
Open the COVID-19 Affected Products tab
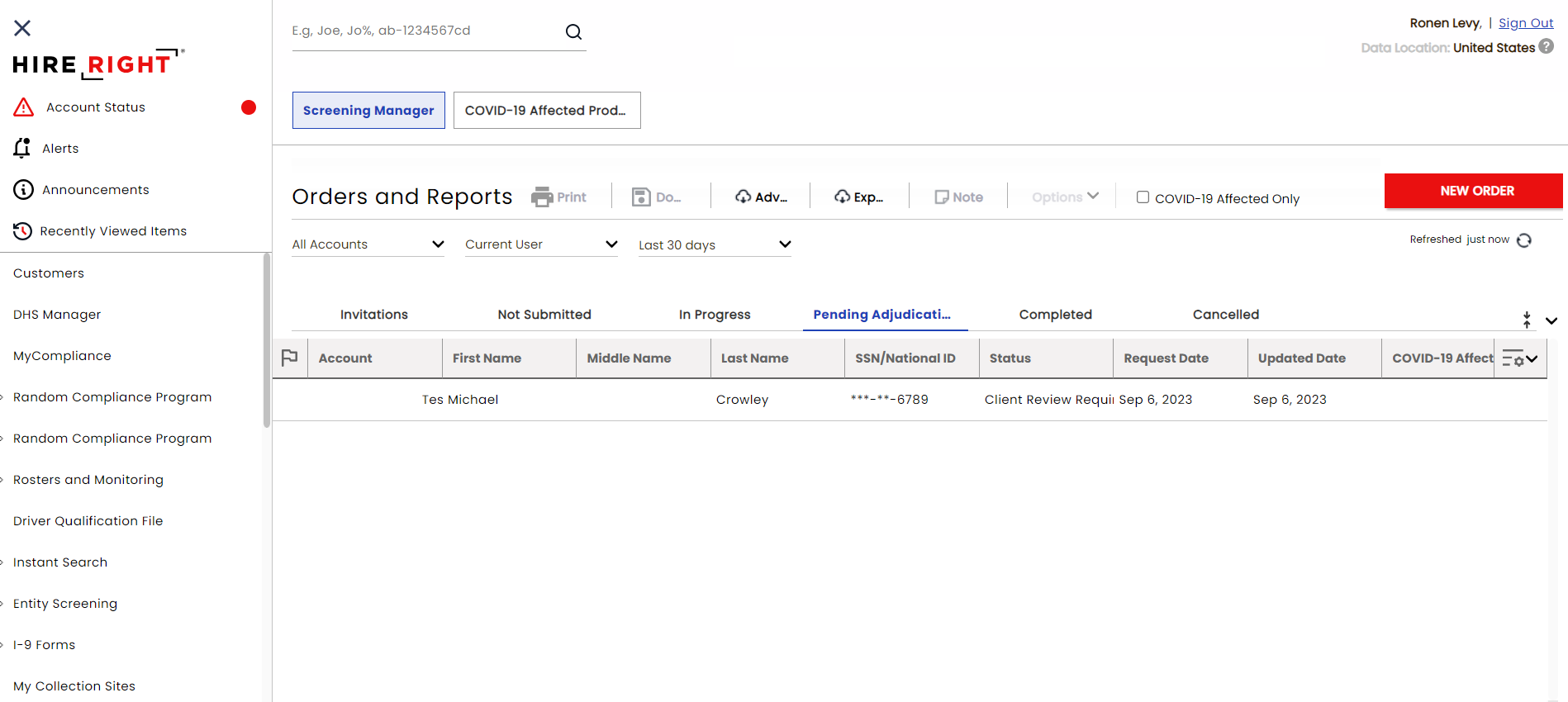pyautogui.click(x=546, y=111)
